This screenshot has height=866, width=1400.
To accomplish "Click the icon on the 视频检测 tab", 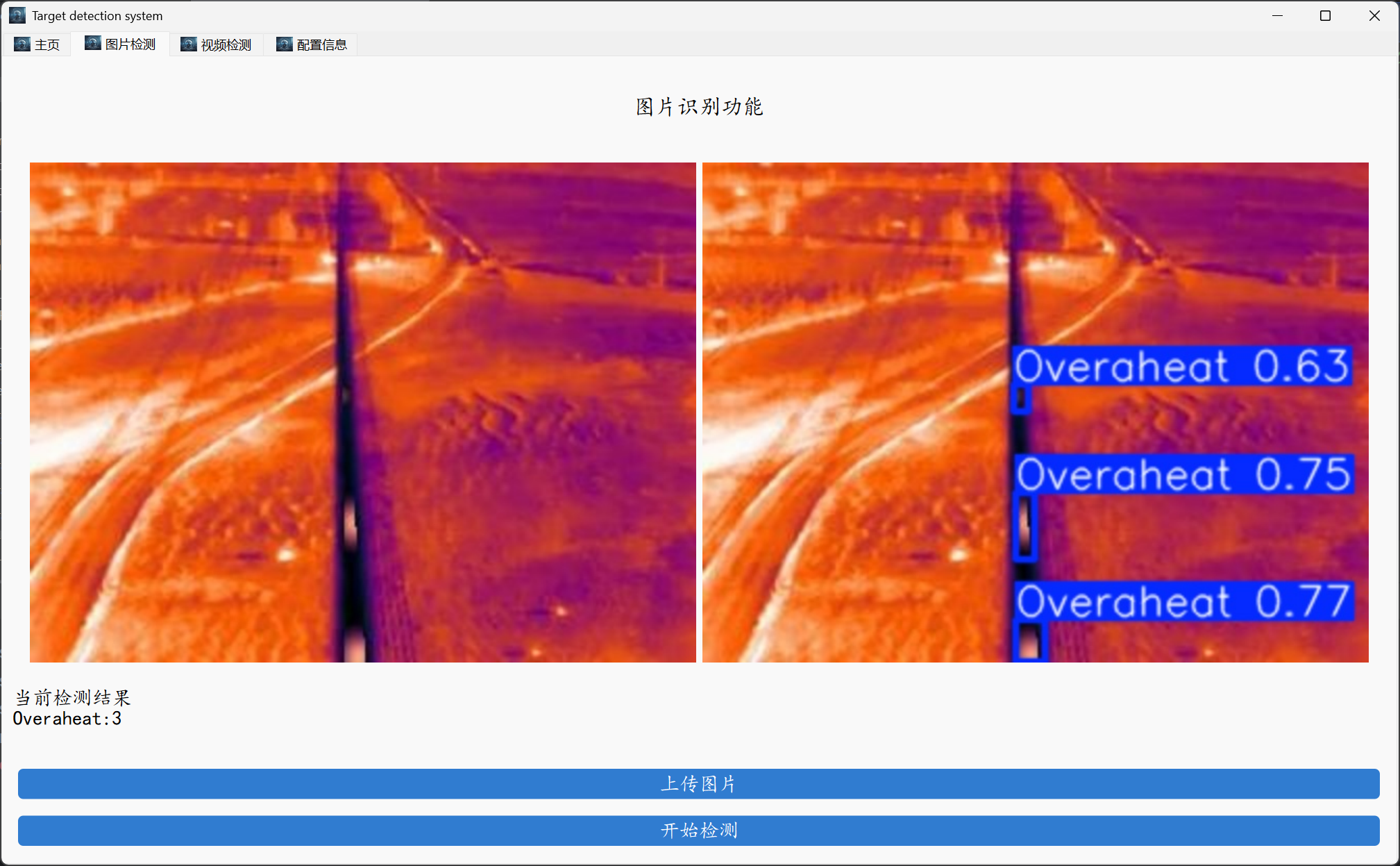I will (189, 44).
